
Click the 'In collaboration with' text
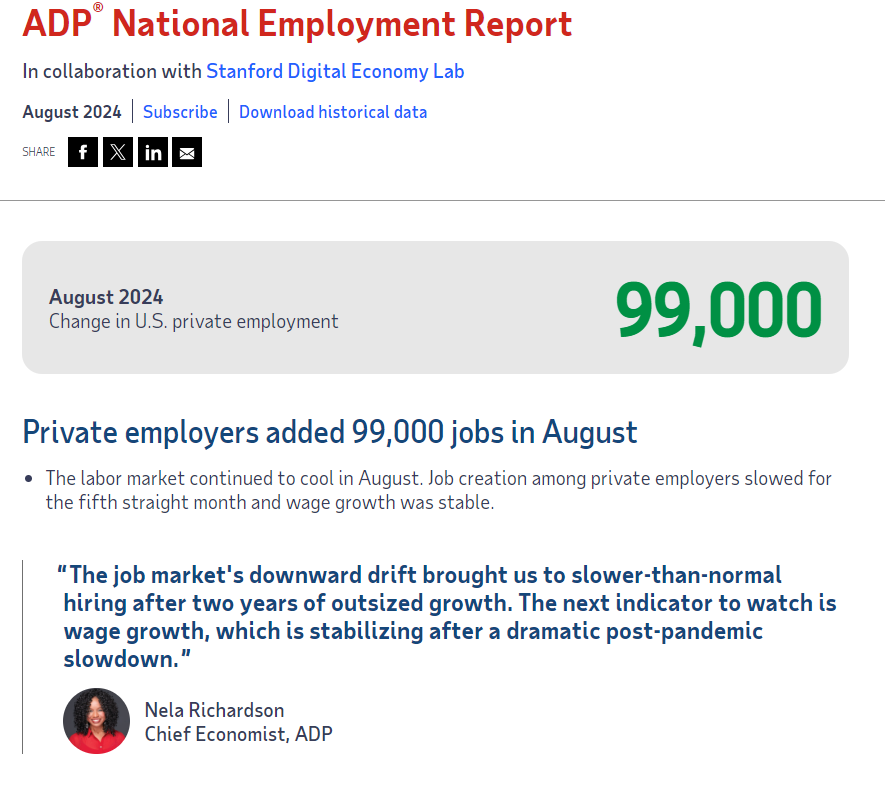coord(112,71)
